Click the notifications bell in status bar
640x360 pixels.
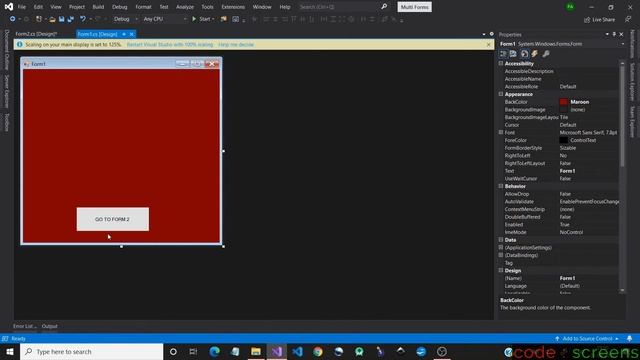629,339
